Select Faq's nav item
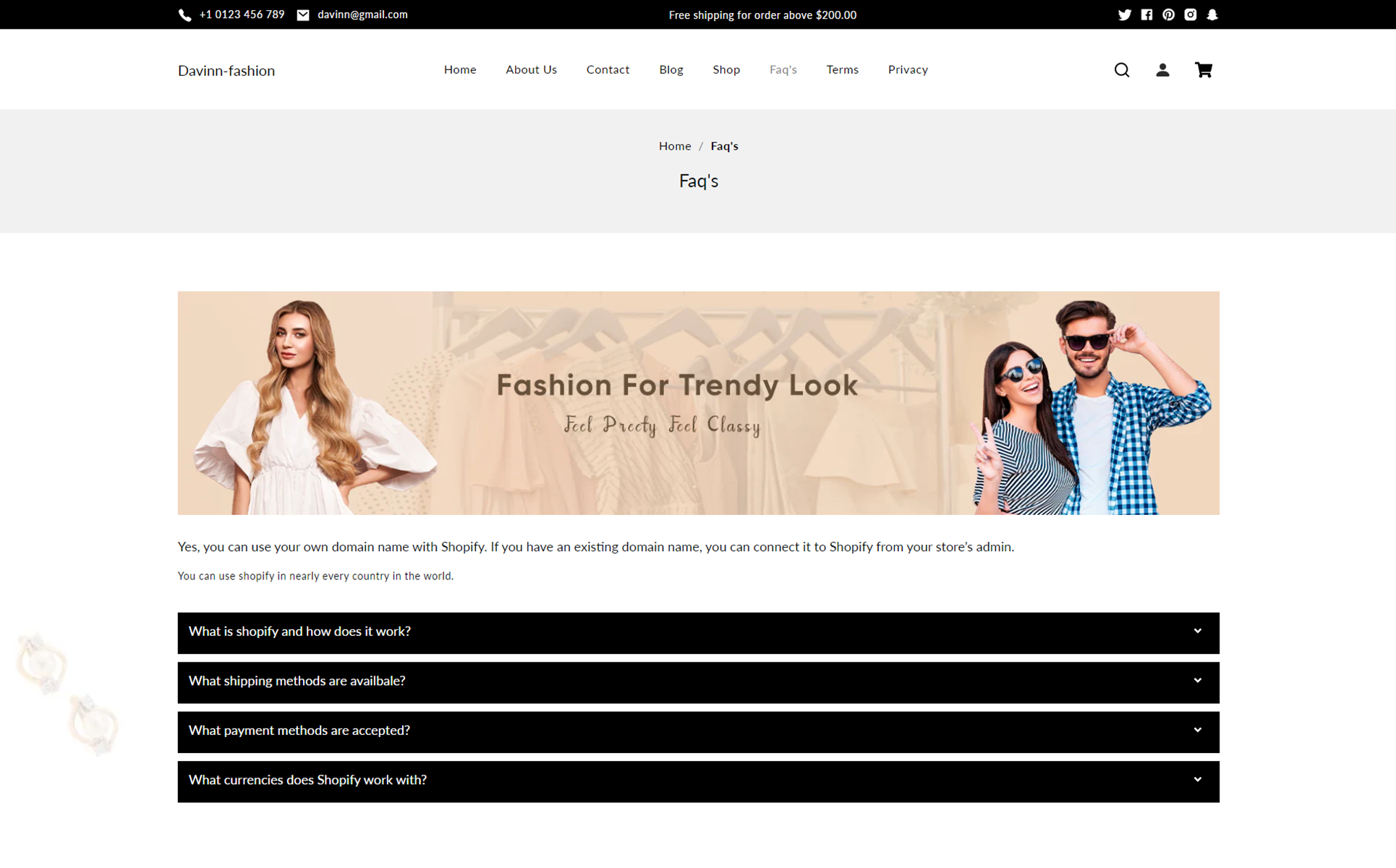Screen dimensions: 1396x868 tap(783, 69)
